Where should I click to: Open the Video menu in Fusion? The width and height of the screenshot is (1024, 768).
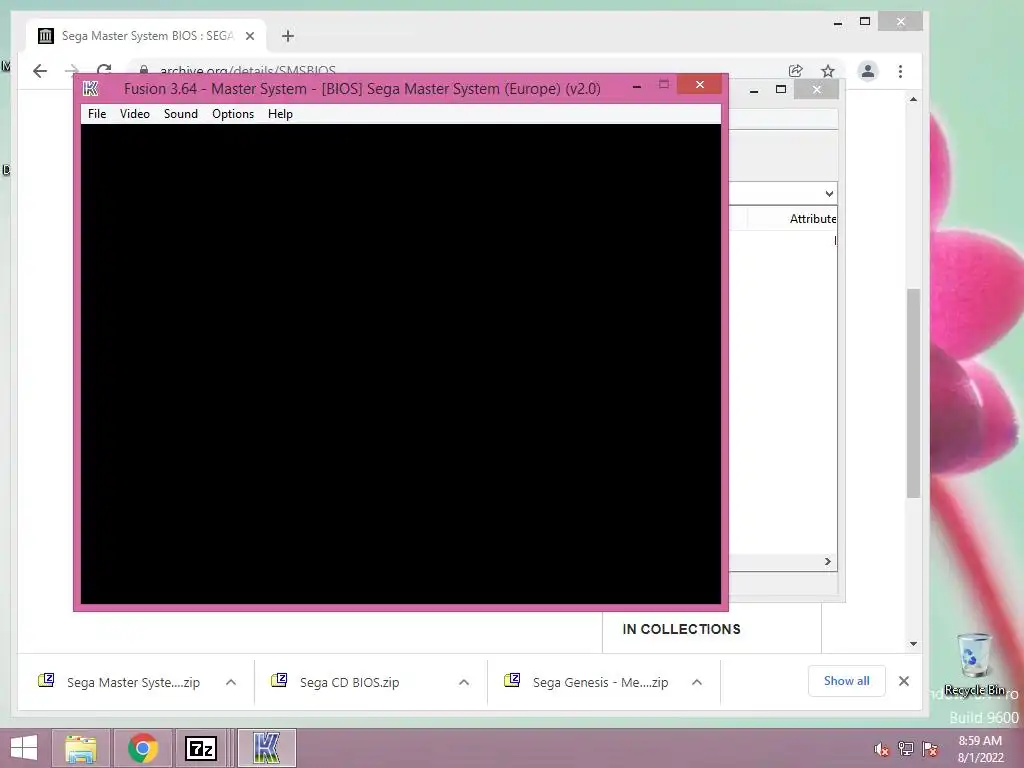135,114
